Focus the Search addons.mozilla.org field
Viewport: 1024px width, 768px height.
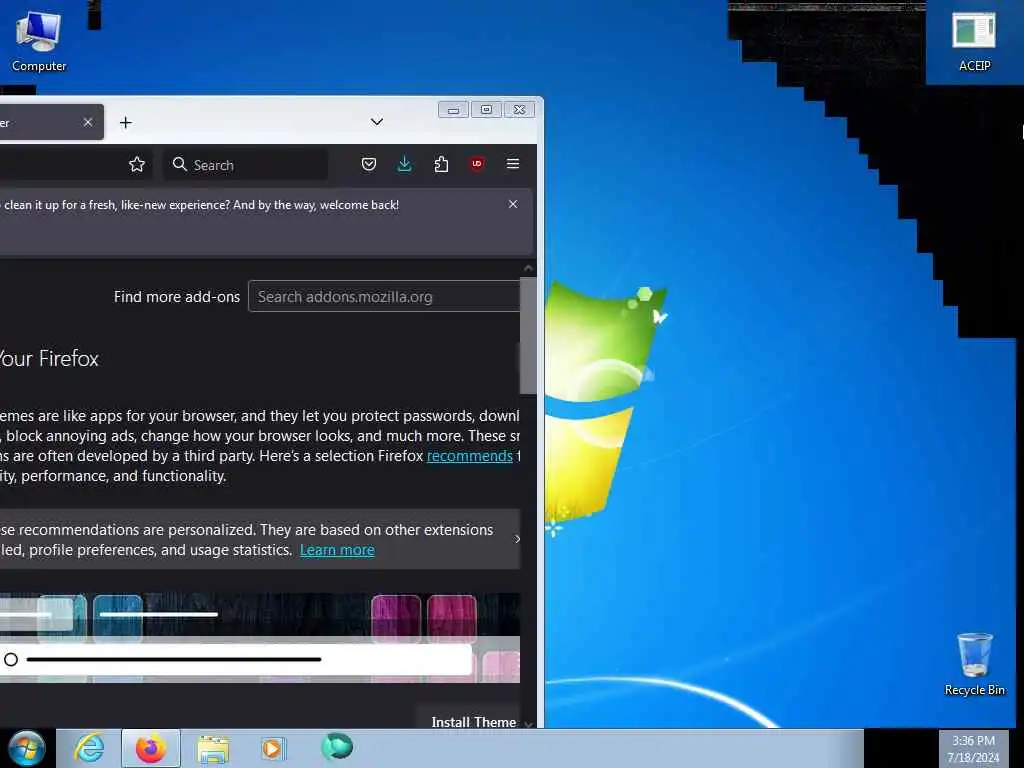(x=384, y=296)
